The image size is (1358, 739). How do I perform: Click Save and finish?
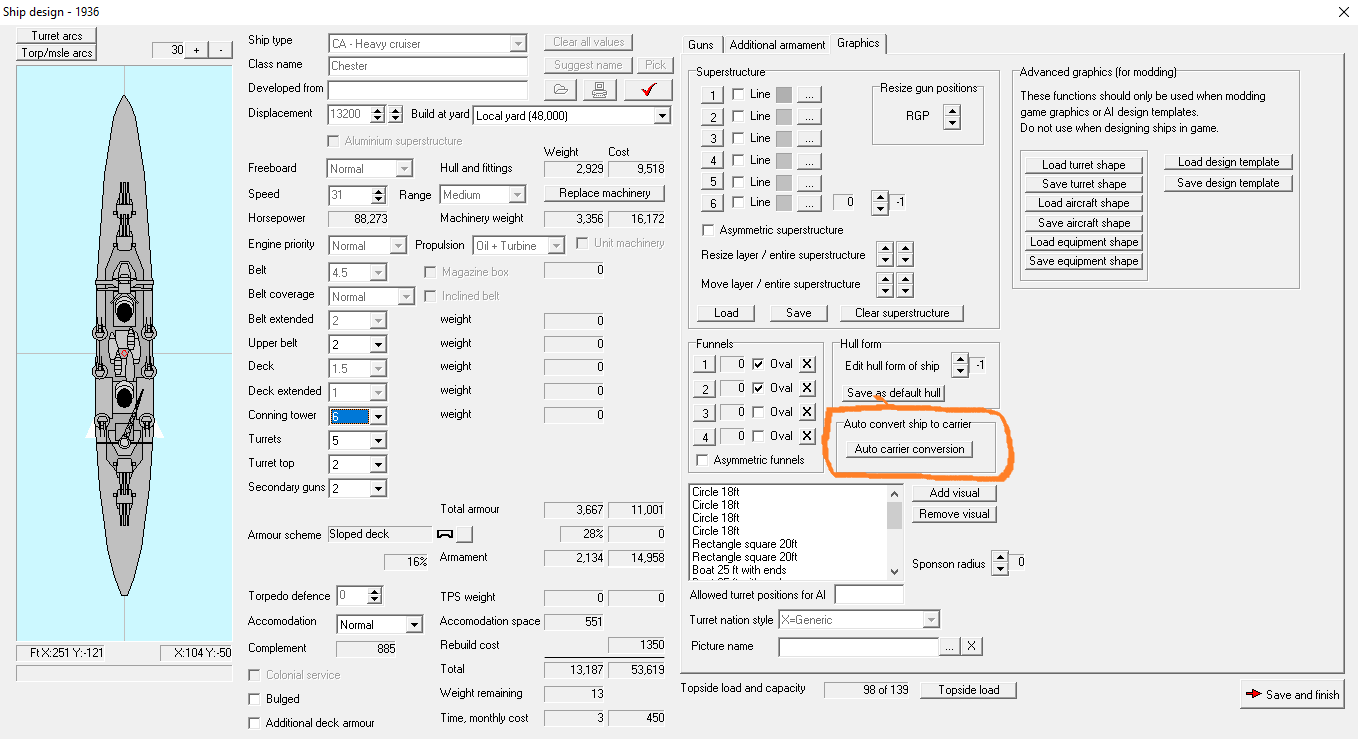click(x=1293, y=694)
